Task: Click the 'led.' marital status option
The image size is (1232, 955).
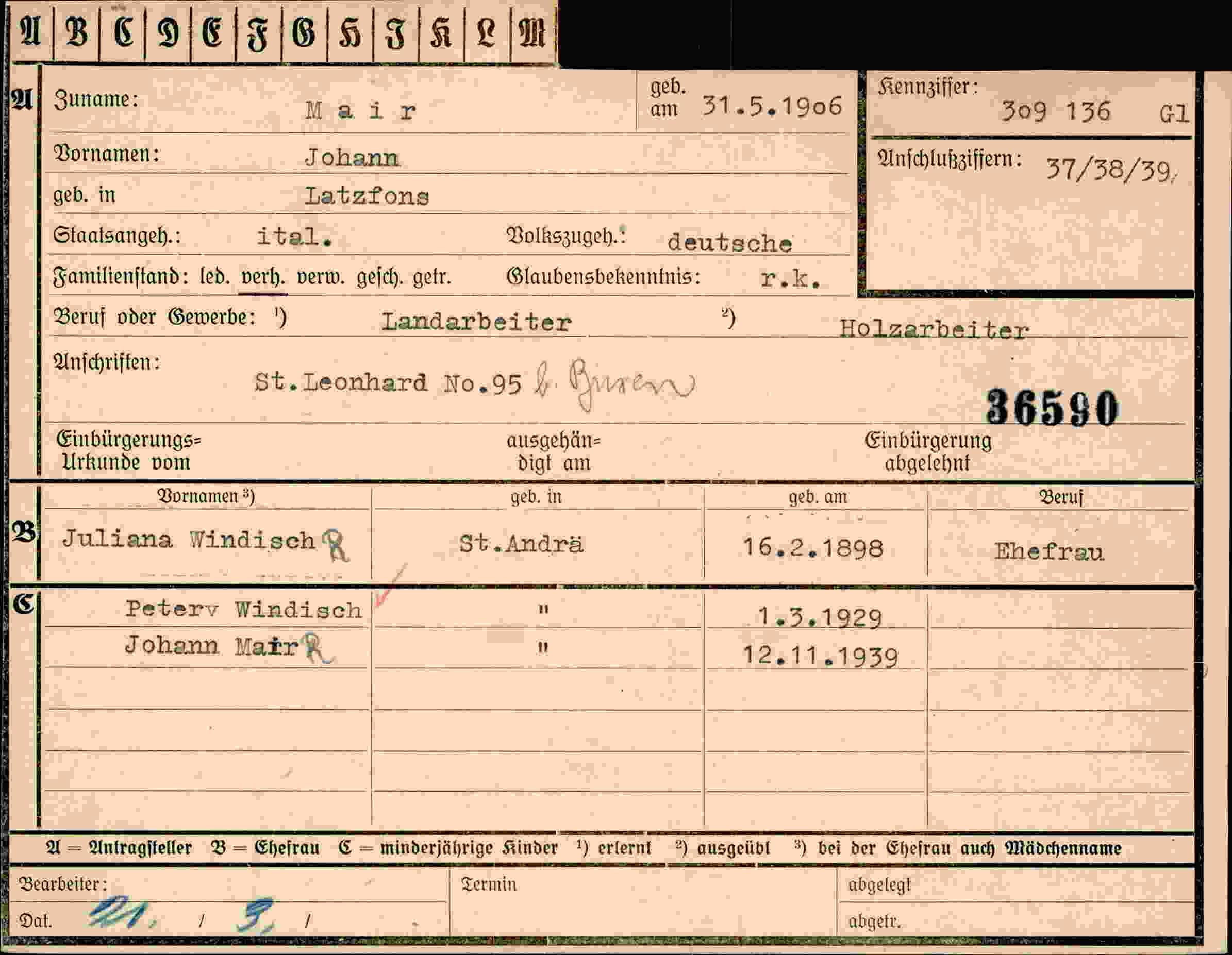Action: (215, 277)
